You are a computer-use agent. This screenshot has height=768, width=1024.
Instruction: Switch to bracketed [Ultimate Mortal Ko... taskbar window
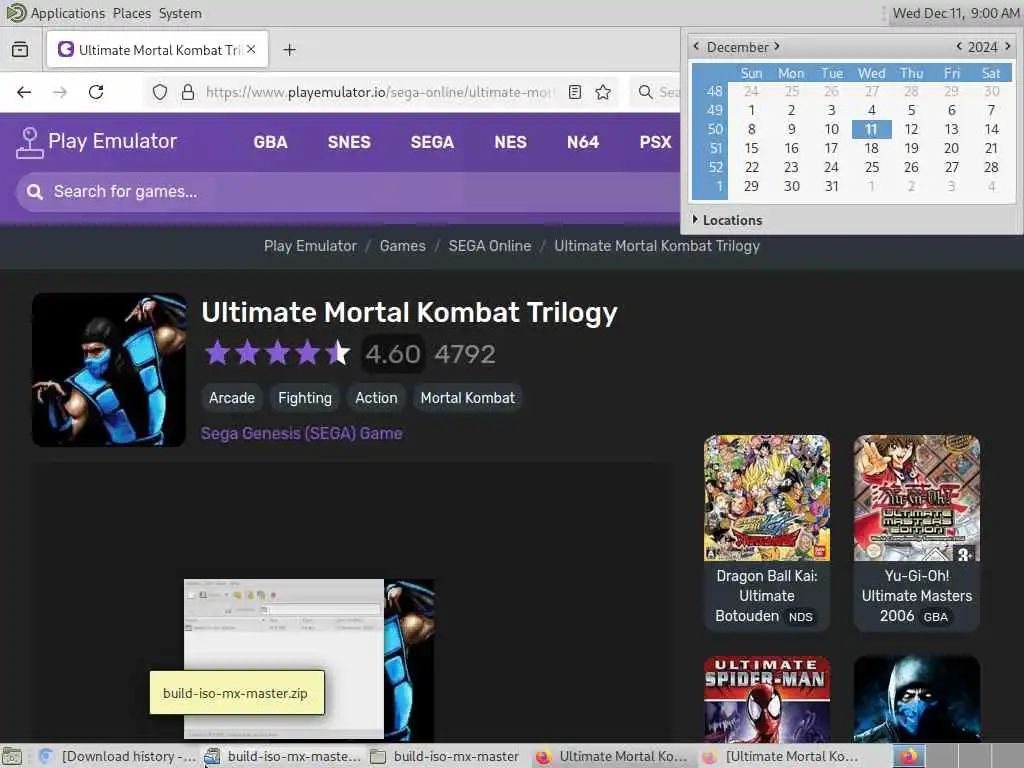pos(780,756)
